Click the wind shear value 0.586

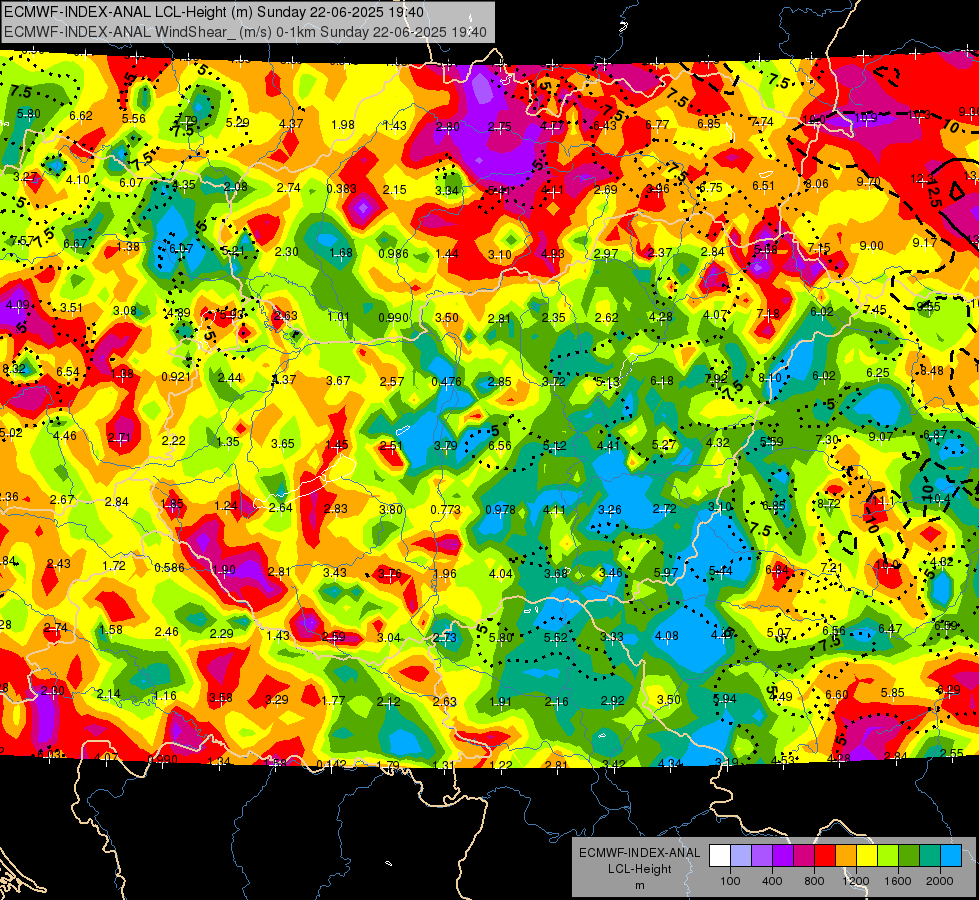point(169,568)
